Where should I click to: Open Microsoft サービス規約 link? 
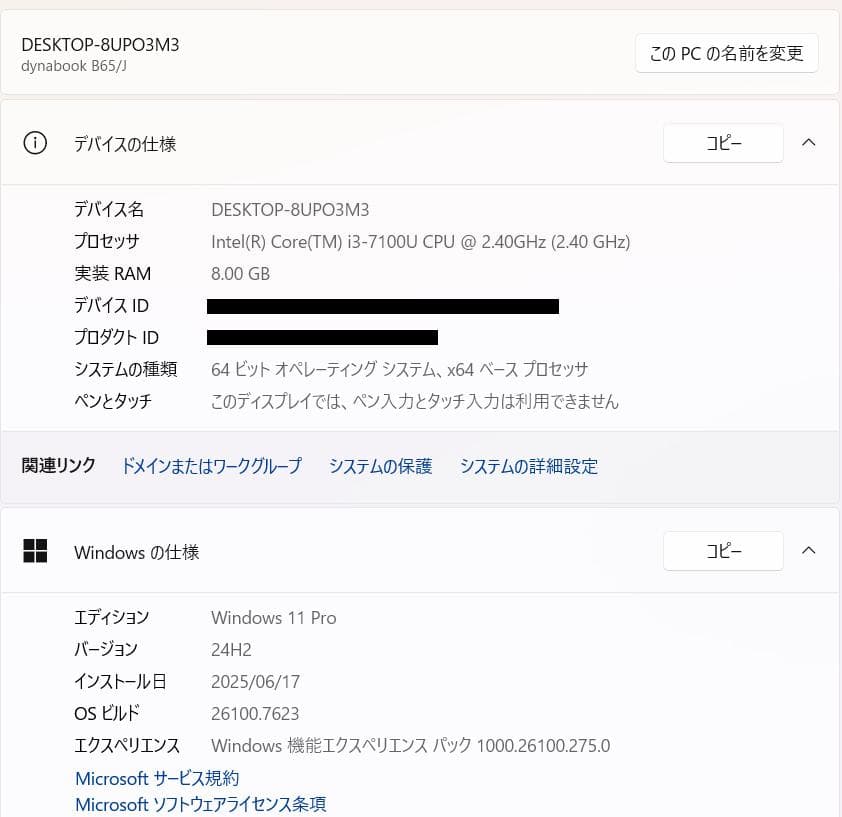pyautogui.click(x=157, y=778)
